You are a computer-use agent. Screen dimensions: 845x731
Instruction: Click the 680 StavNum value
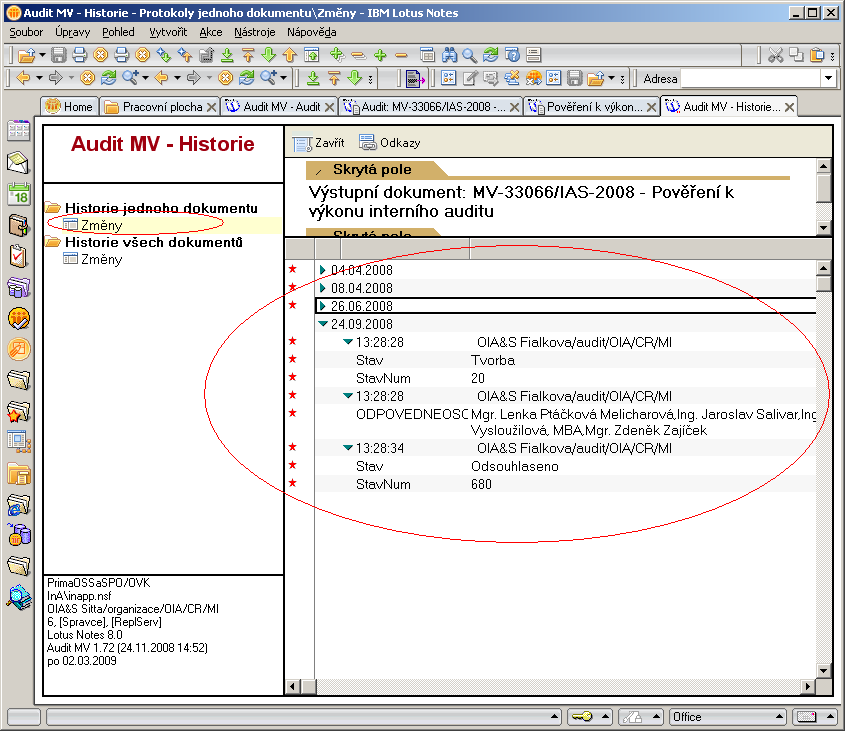[481, 484]
